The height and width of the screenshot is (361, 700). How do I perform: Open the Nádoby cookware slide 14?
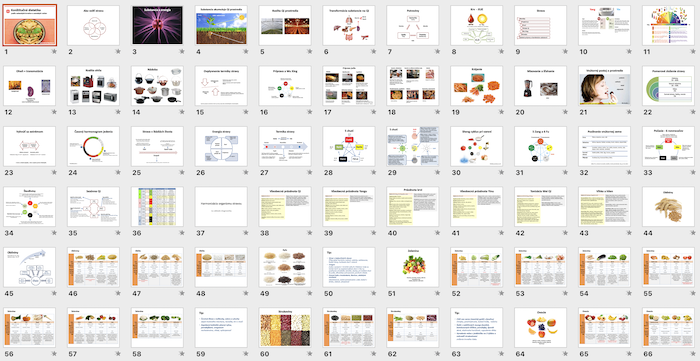pyautogui.click(x=157, y=86)
